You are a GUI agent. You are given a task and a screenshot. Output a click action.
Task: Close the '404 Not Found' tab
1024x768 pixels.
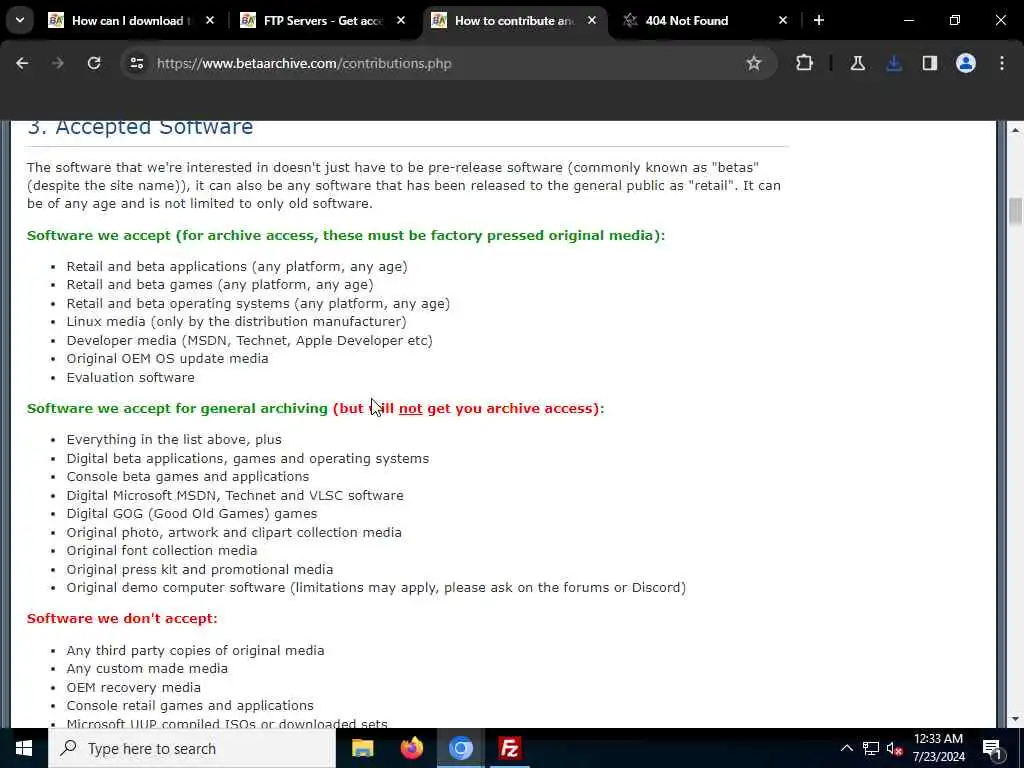(782, 21)
